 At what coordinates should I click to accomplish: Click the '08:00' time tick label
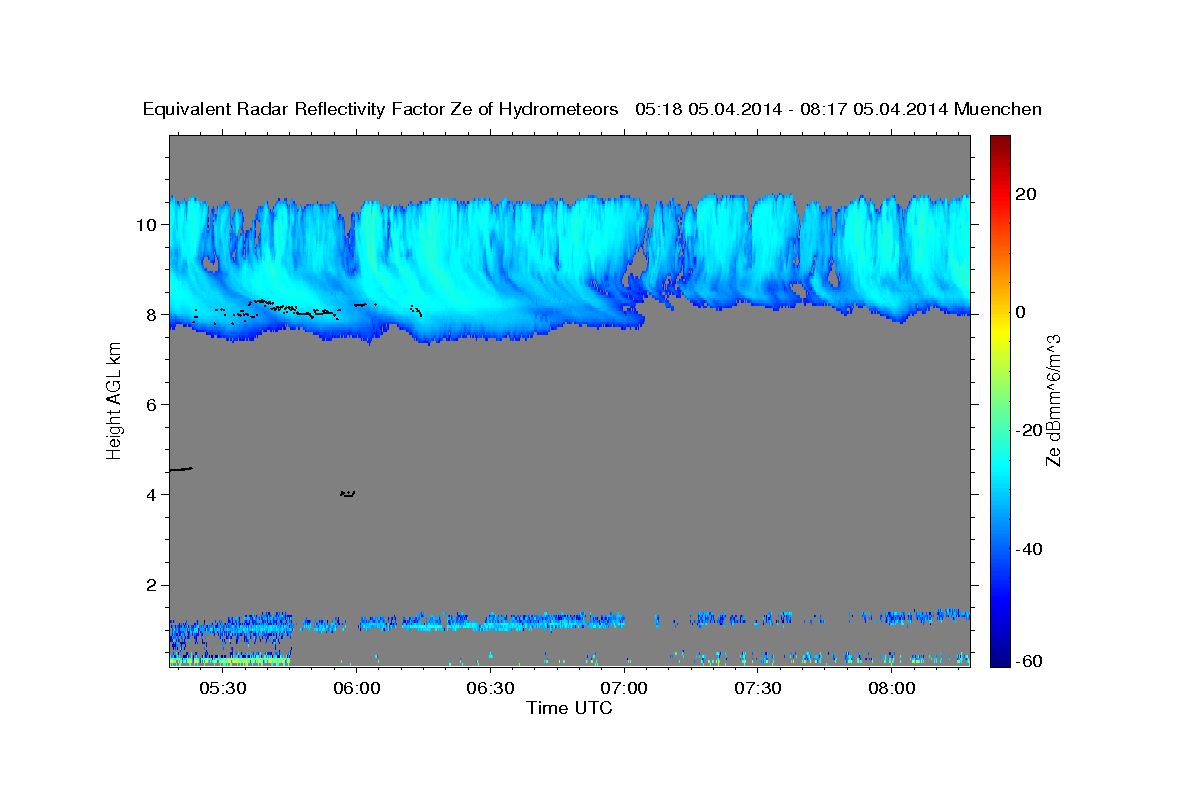click(892, 689)
